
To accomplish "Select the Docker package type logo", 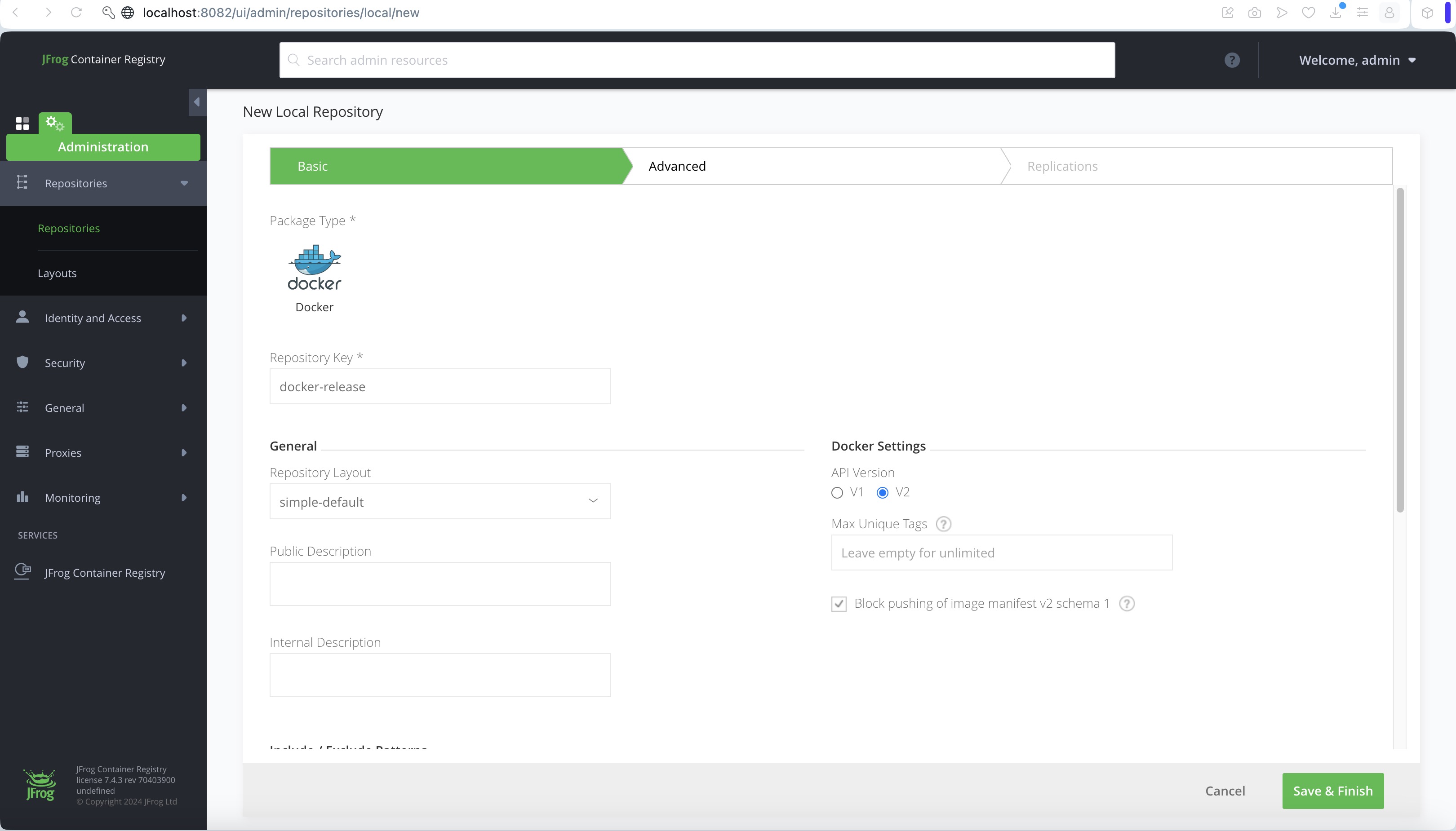I will [314, 268].
